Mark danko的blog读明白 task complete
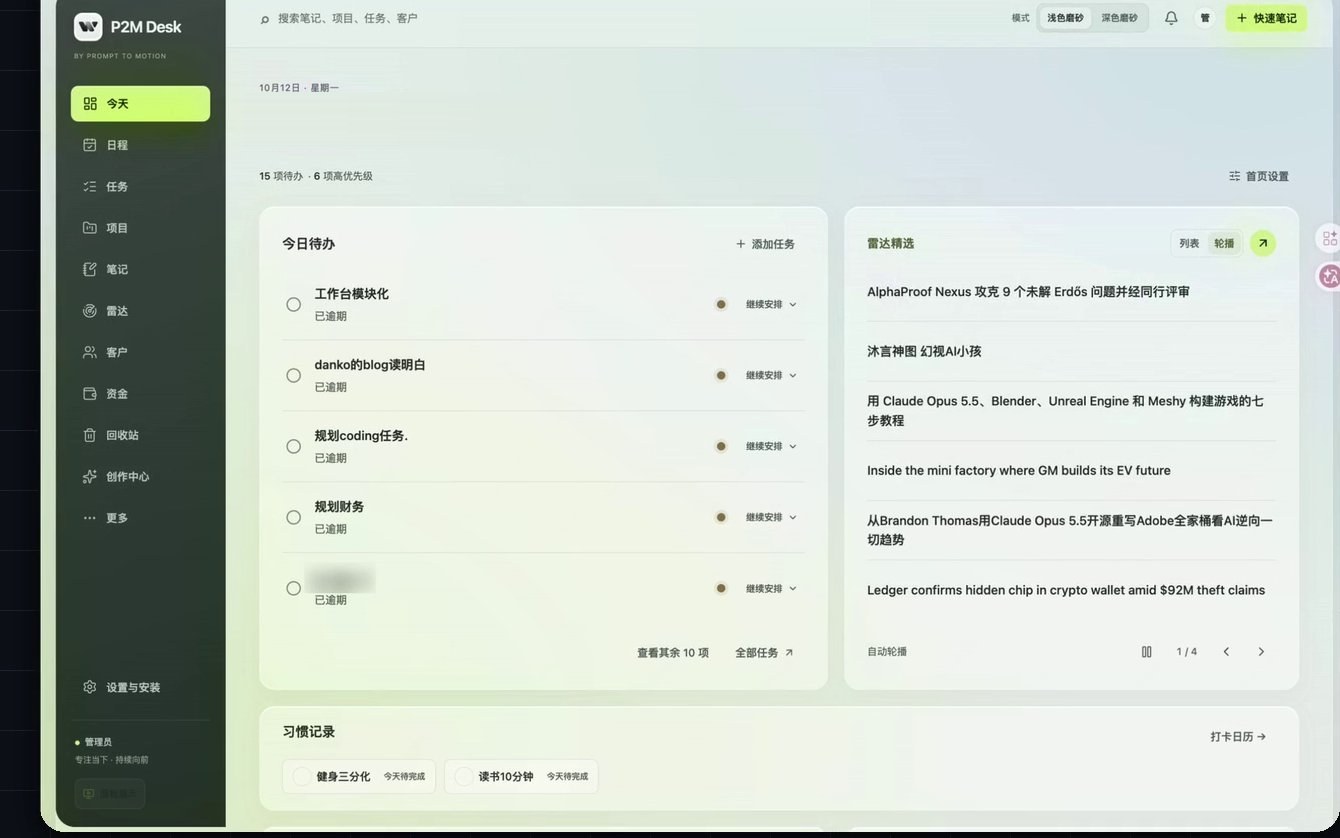The width and height of the screenshot is (1340, 838). point(293,376)
